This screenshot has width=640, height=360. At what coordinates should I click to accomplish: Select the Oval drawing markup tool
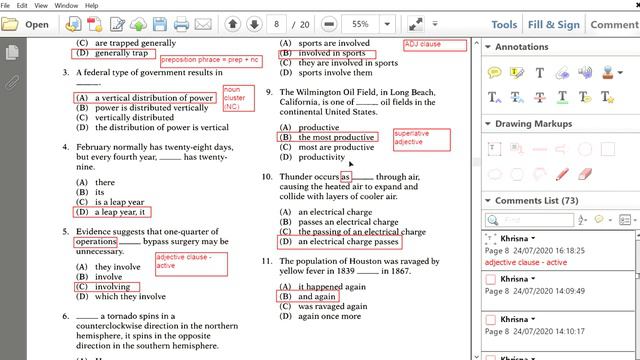584,149
